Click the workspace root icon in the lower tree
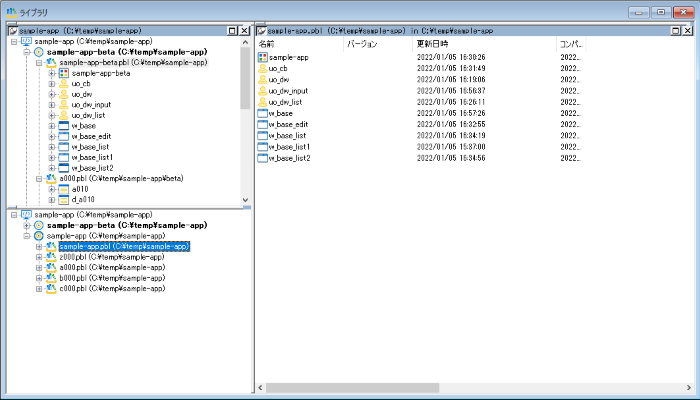Viewport: 700px width, 400px height. [25, 214]
